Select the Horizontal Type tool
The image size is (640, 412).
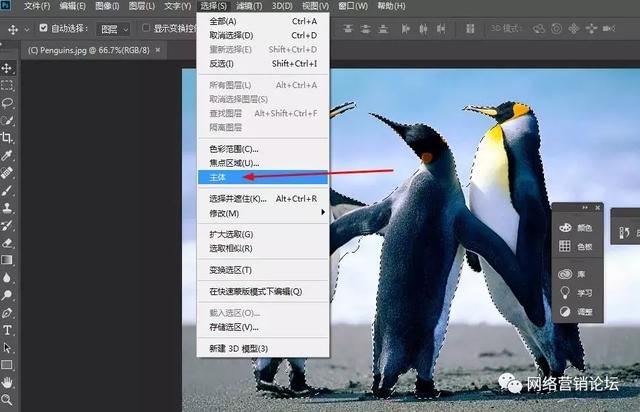[x=7, y=330]
